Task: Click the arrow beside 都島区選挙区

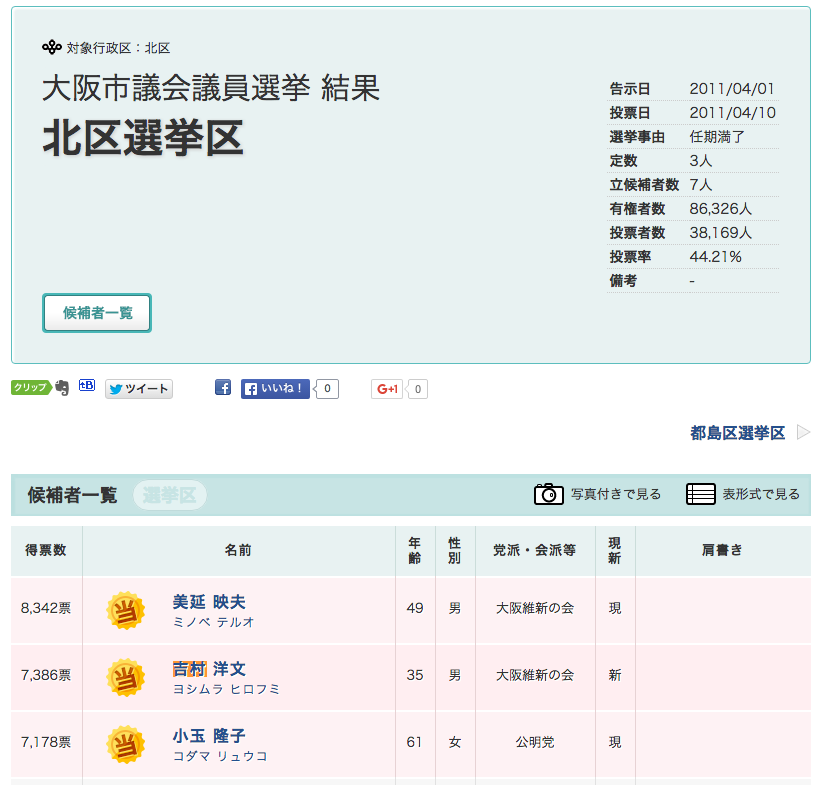Action: [x=803, y=433]
